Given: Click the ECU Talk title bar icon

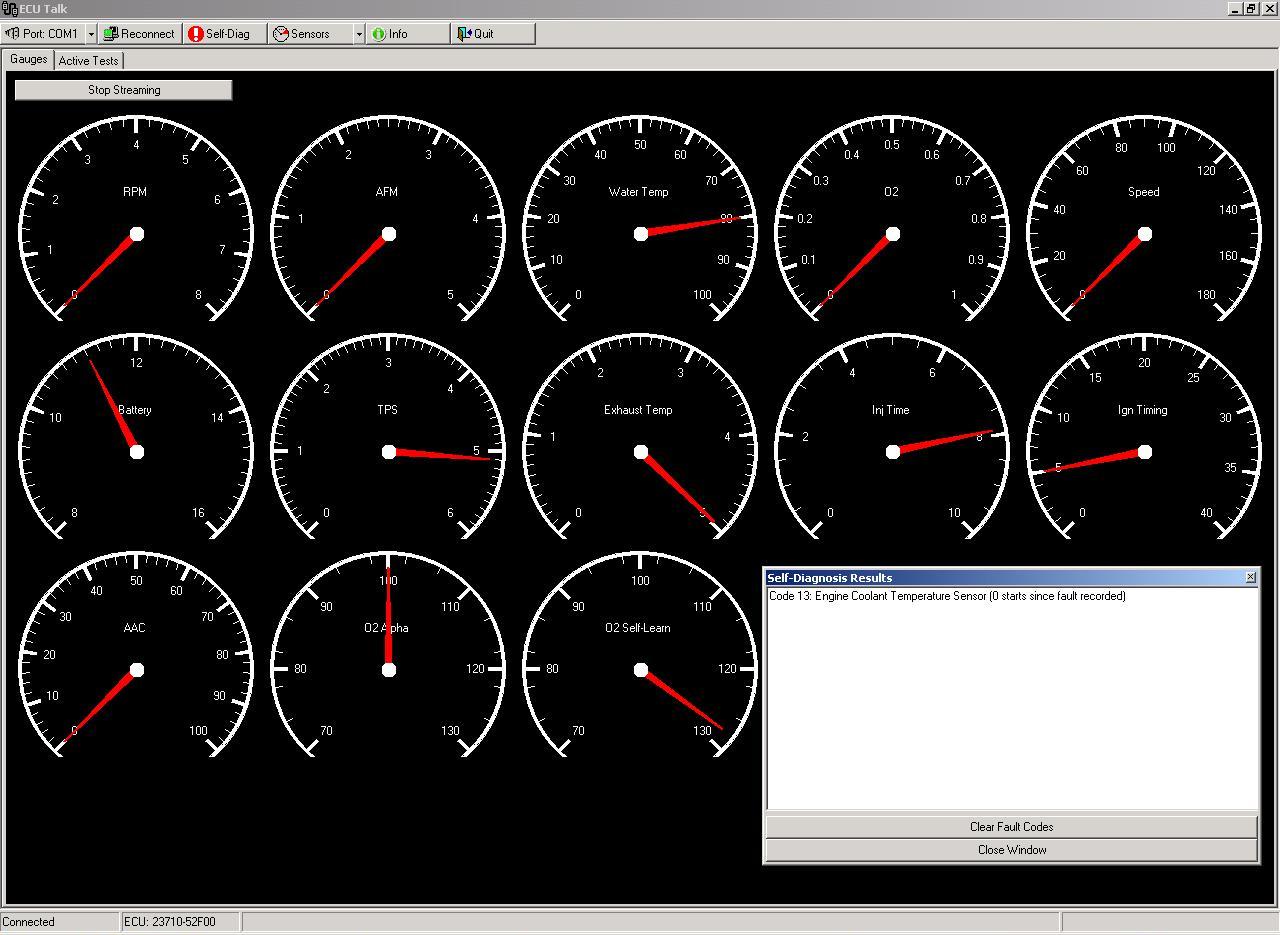Looking at the screenshot, I should tap(9, 8).
